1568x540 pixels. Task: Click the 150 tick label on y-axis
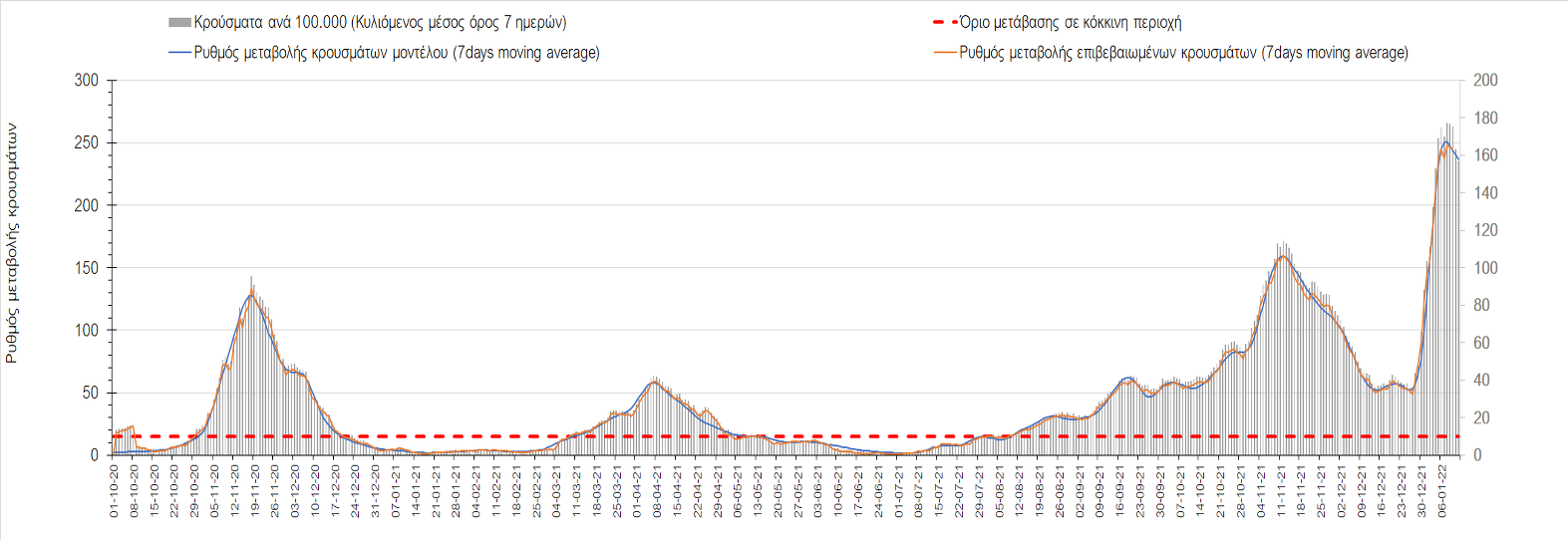coord(87,268)
